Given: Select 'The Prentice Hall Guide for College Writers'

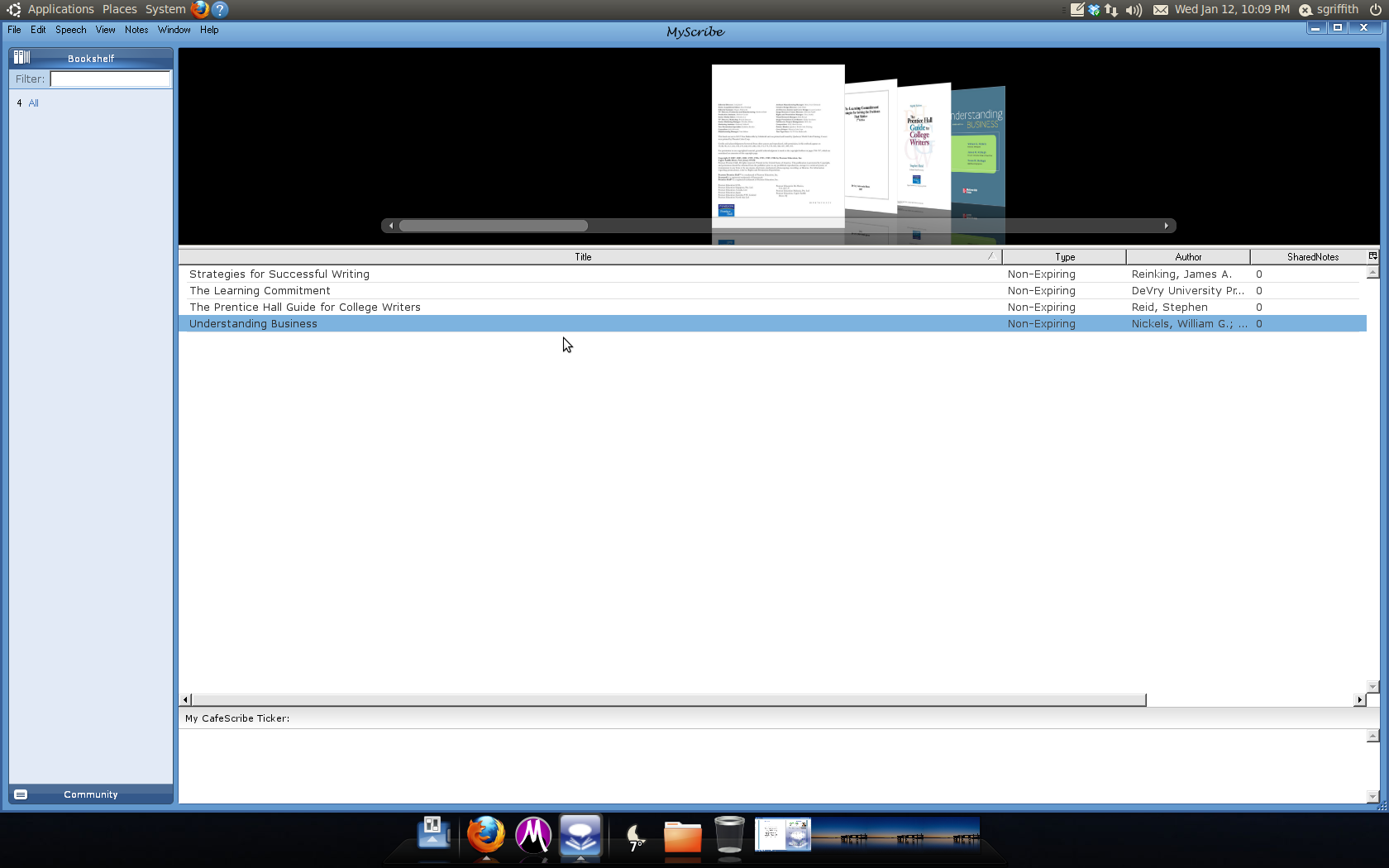Looking at the screenshot, I should [x=772, y=308].
